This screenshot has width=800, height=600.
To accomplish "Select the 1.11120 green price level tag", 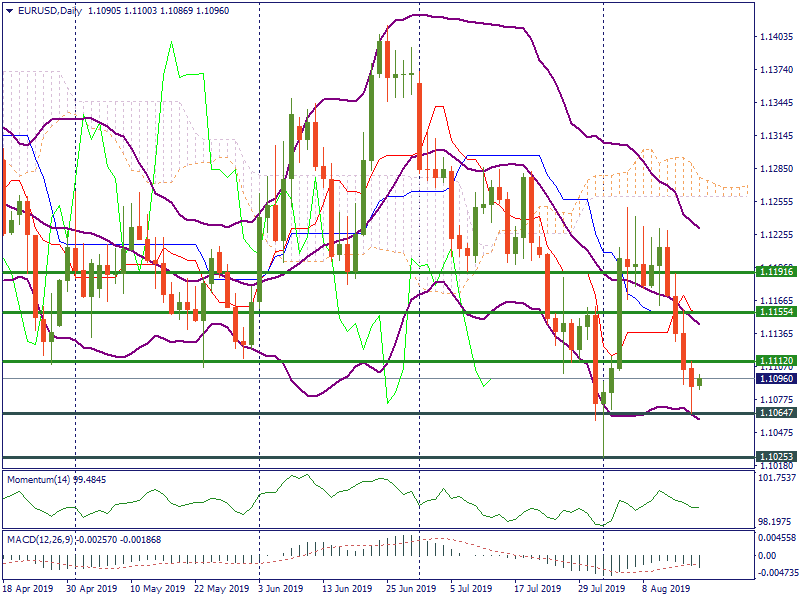I will (776, 361).
